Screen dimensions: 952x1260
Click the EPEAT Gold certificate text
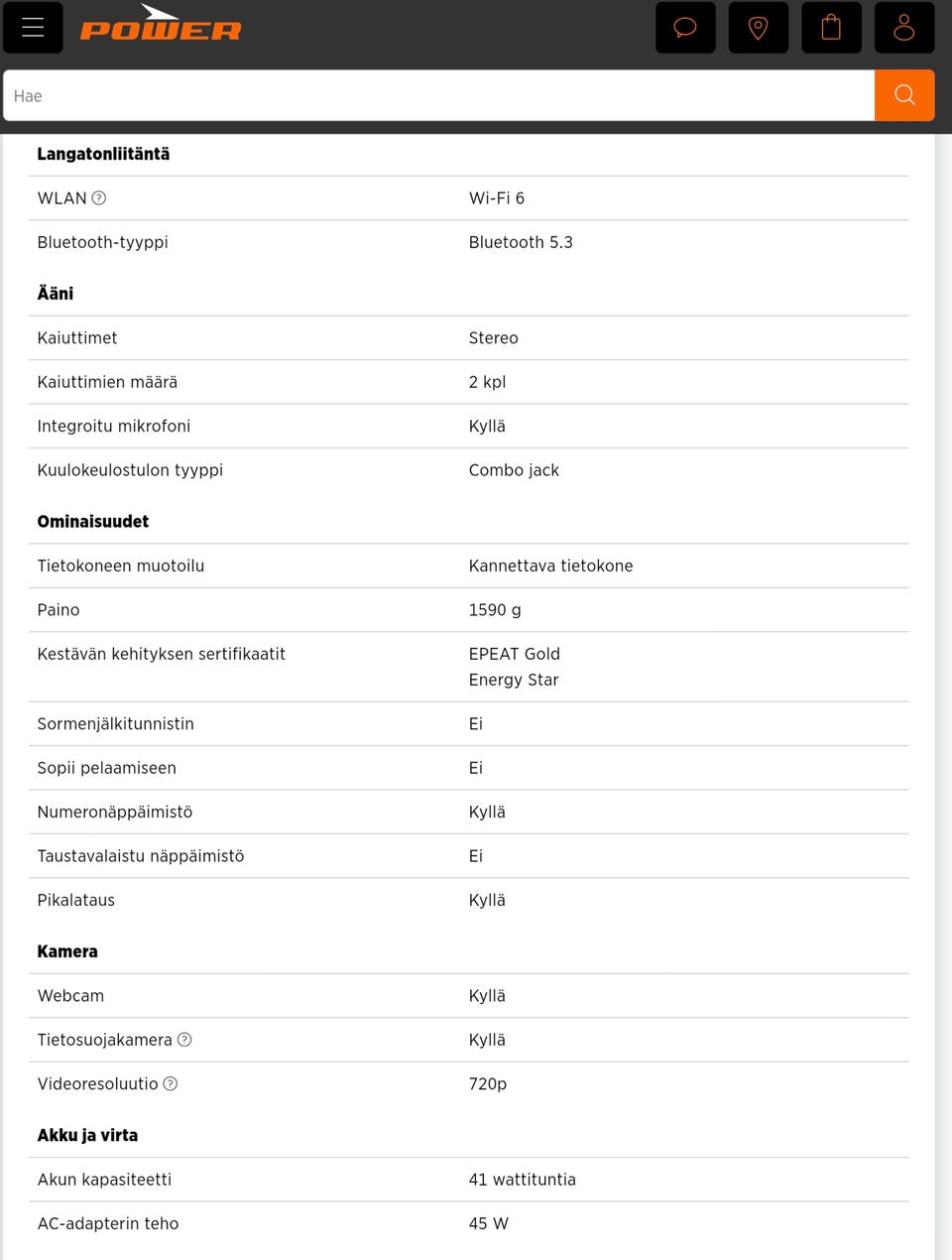[515, 654]
